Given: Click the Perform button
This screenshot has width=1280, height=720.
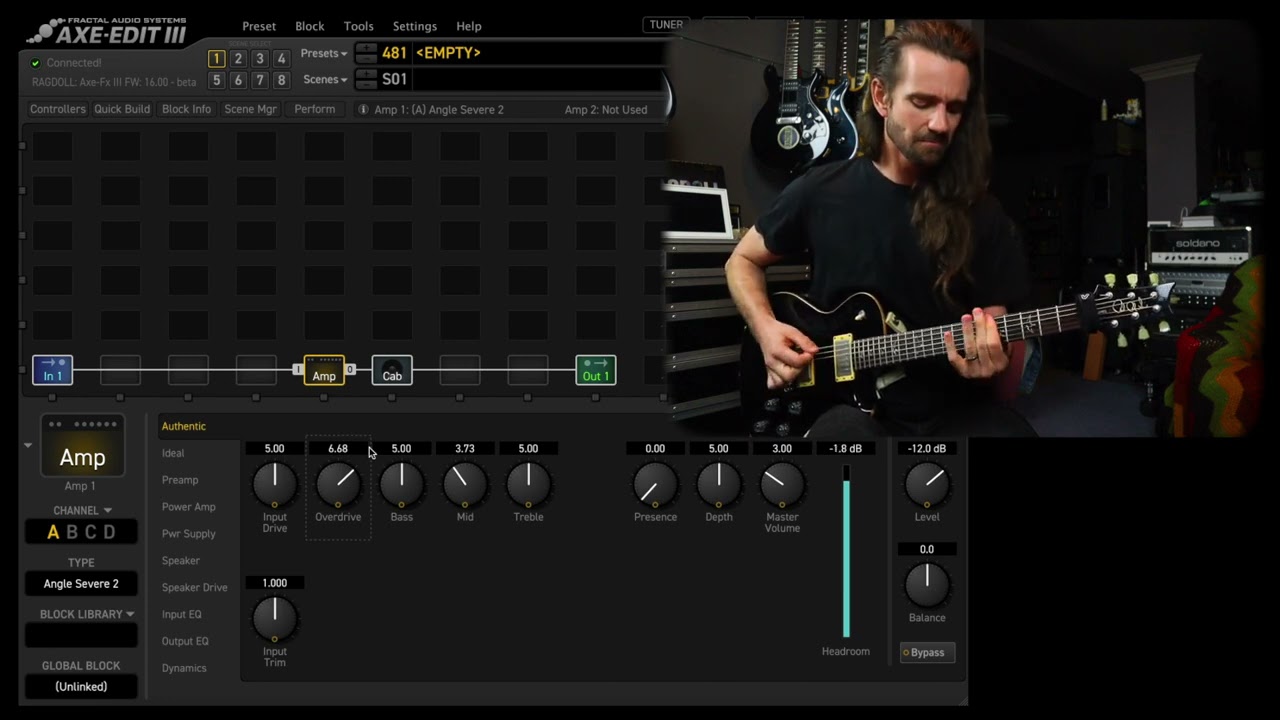Looking at the screenshot, I should click(x=315, y=109).
